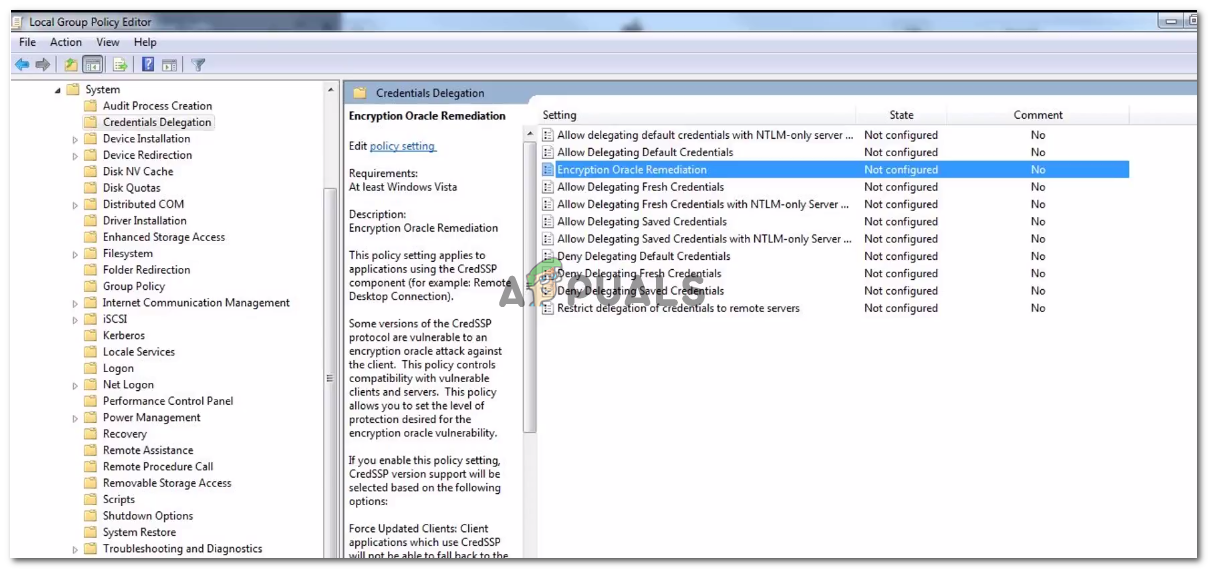Screen dimensions: 1208x569
Task: Open the Action menu
Action: tap(66, 42)
